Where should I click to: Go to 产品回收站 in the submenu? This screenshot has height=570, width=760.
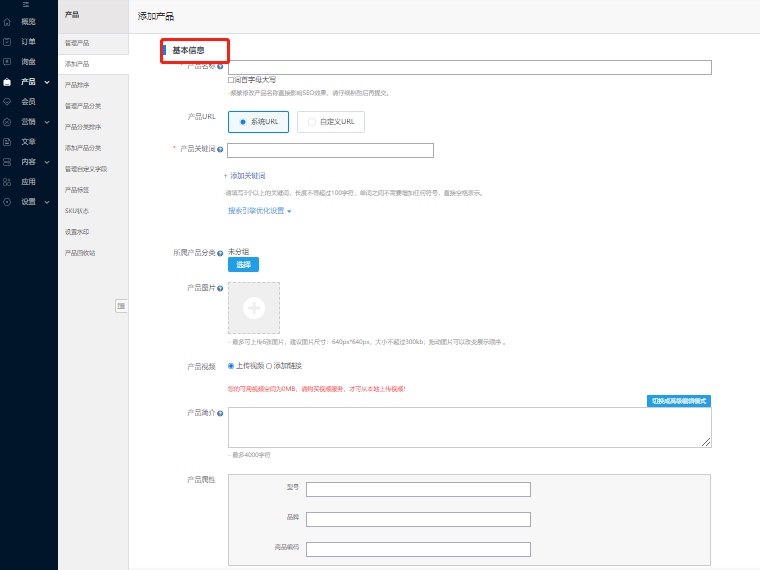[80, 253]
